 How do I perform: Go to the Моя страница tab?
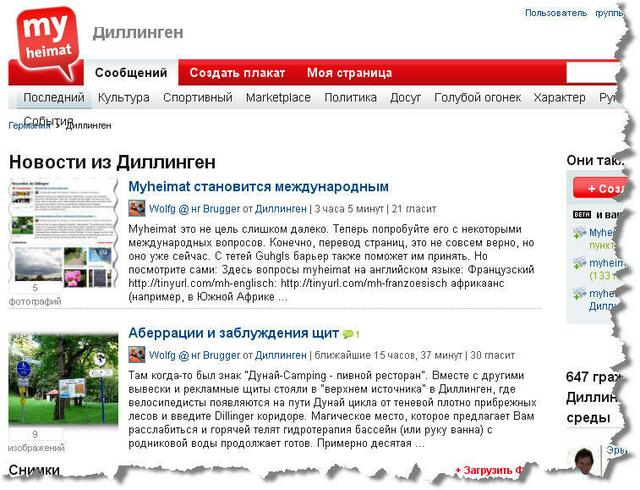(x=349, y=73)
